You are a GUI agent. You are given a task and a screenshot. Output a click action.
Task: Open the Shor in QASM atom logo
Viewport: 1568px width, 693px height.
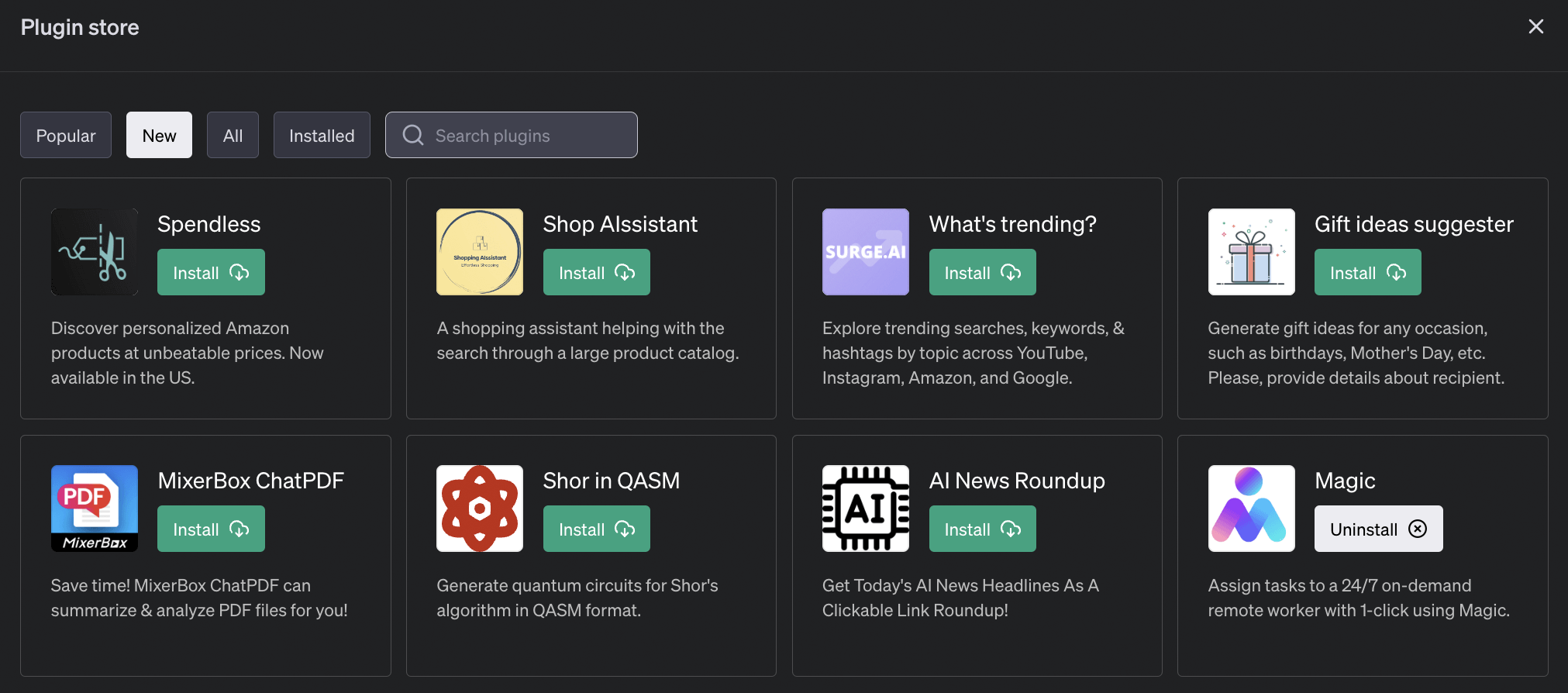(480, 509)
